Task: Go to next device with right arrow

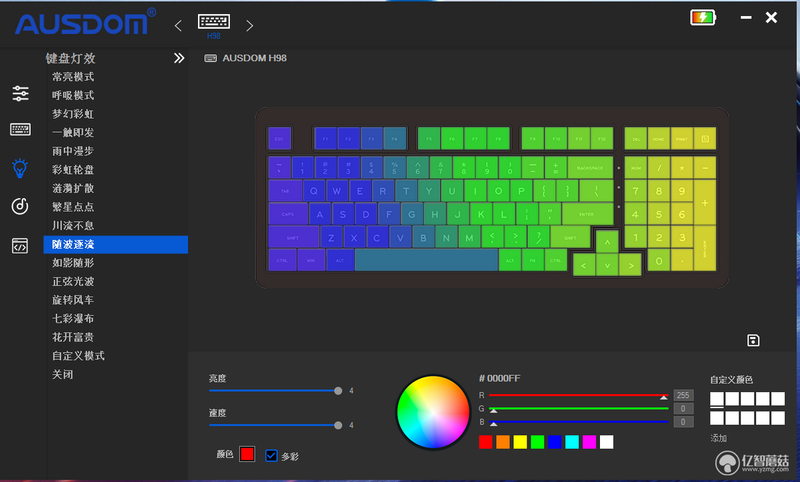Action: pyautogui.click(x=249, y=26)
